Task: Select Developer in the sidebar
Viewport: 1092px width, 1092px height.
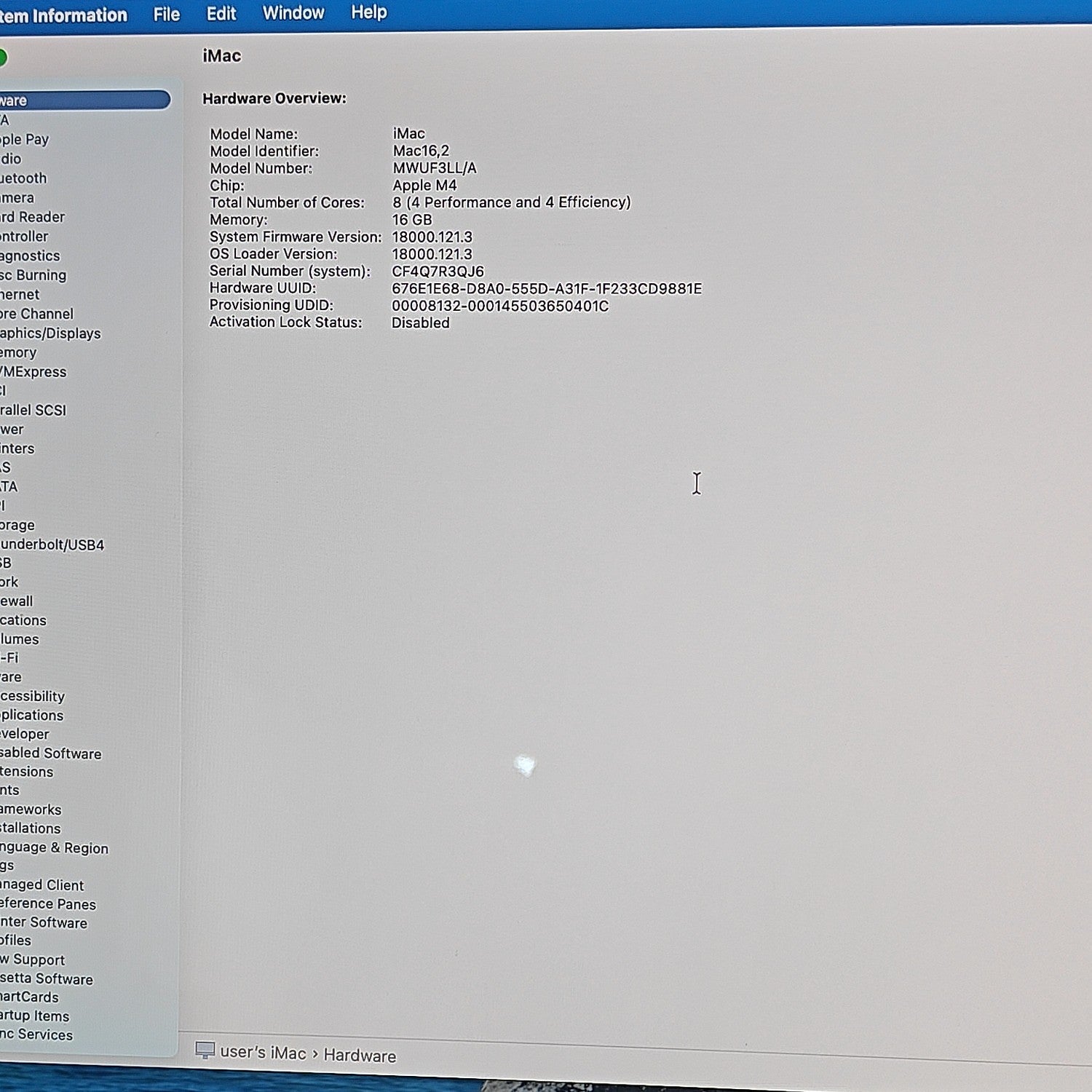Action: pos(25,734)
